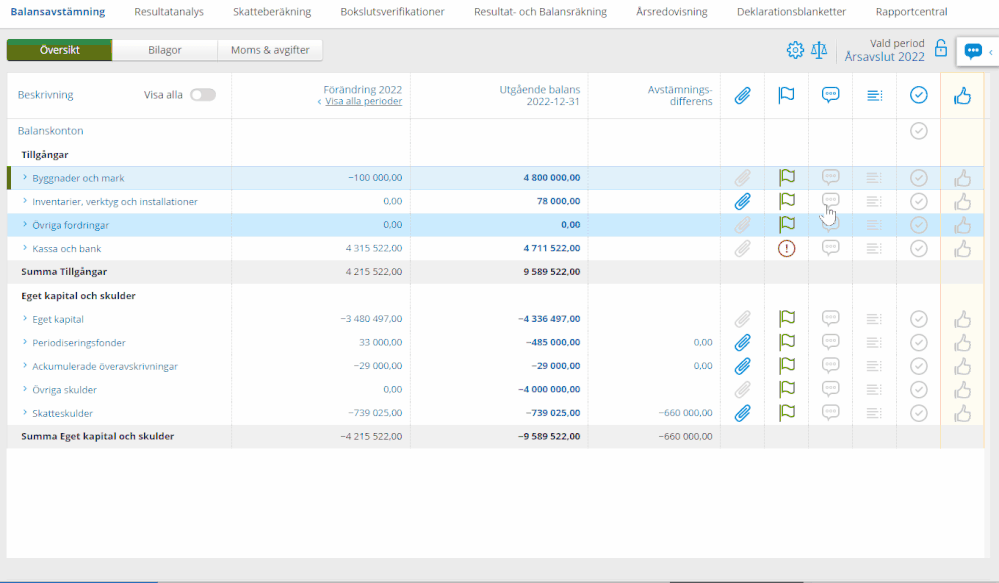Click the Visa alla perioder link
Screen dimensions: 999x583
pyautogui.click(x=363, y=102)
